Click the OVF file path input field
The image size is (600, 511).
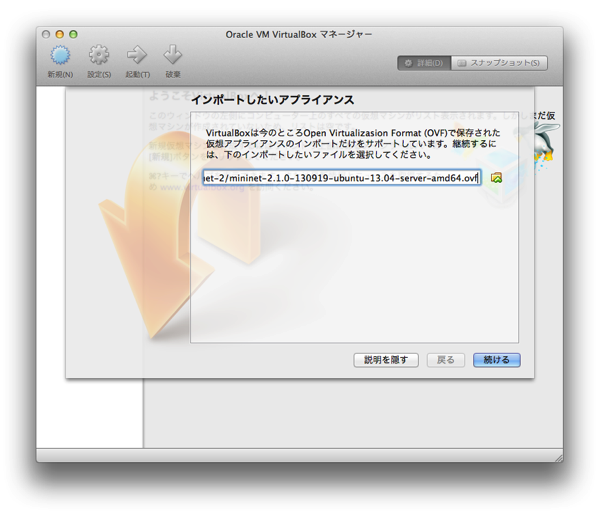tap(340, 178)
